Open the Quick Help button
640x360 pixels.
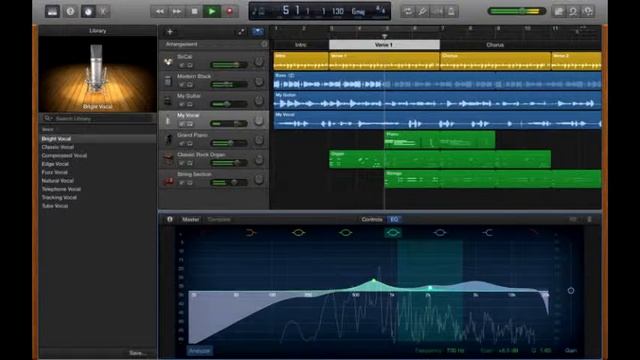pos(70,11)
